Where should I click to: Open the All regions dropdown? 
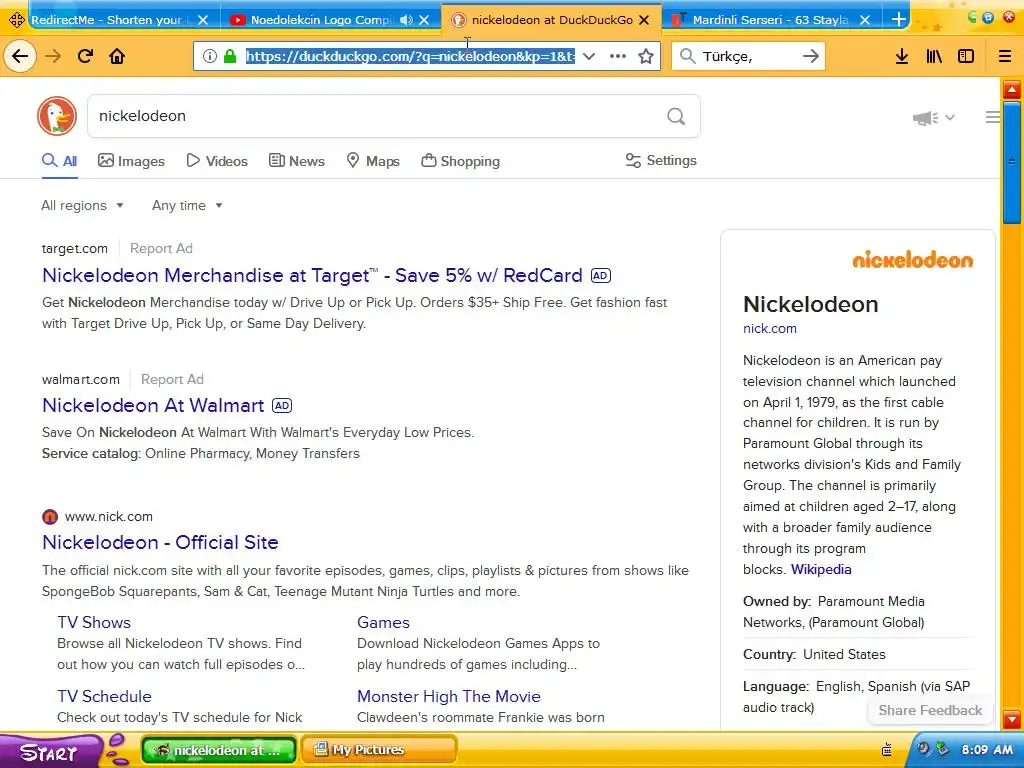click(82, 206)
